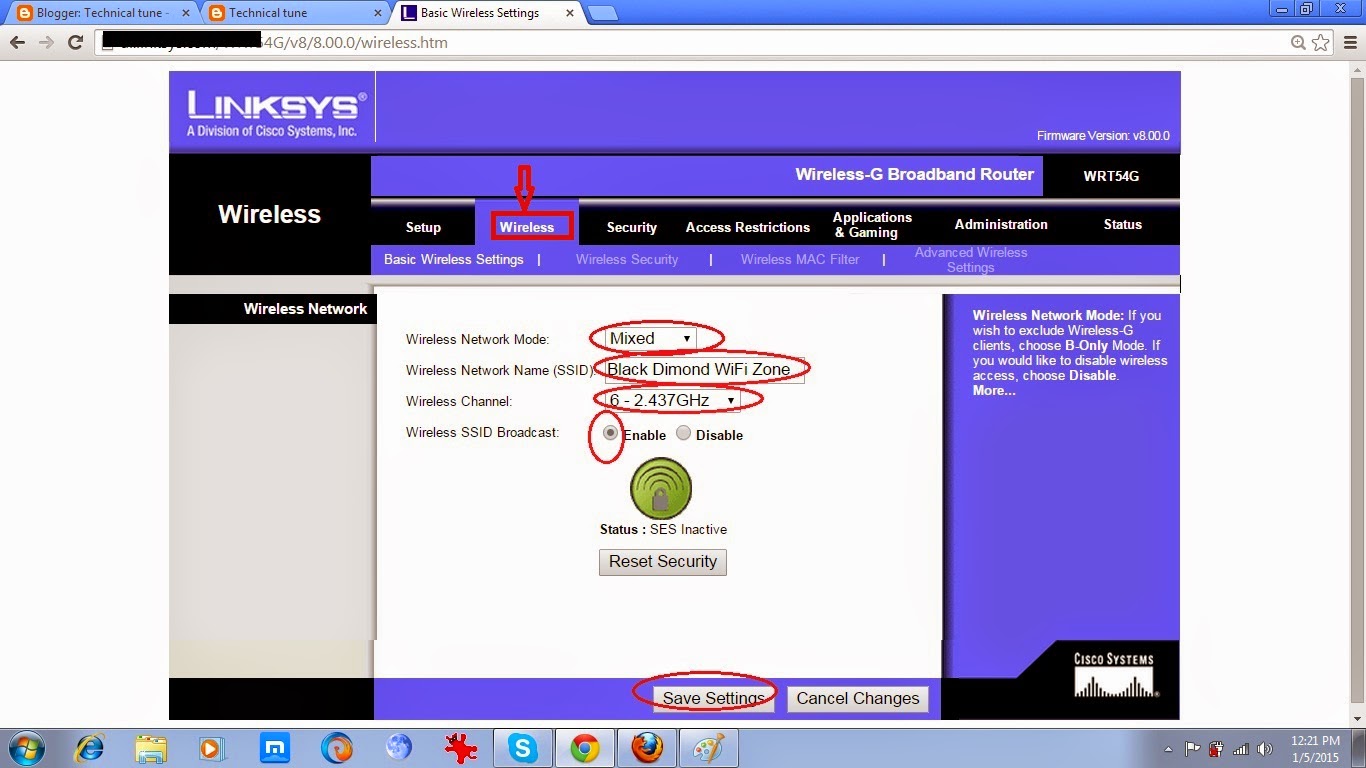Click the Reset Security button
Viewport: 1366px width, 768px height.
(663, 562)
